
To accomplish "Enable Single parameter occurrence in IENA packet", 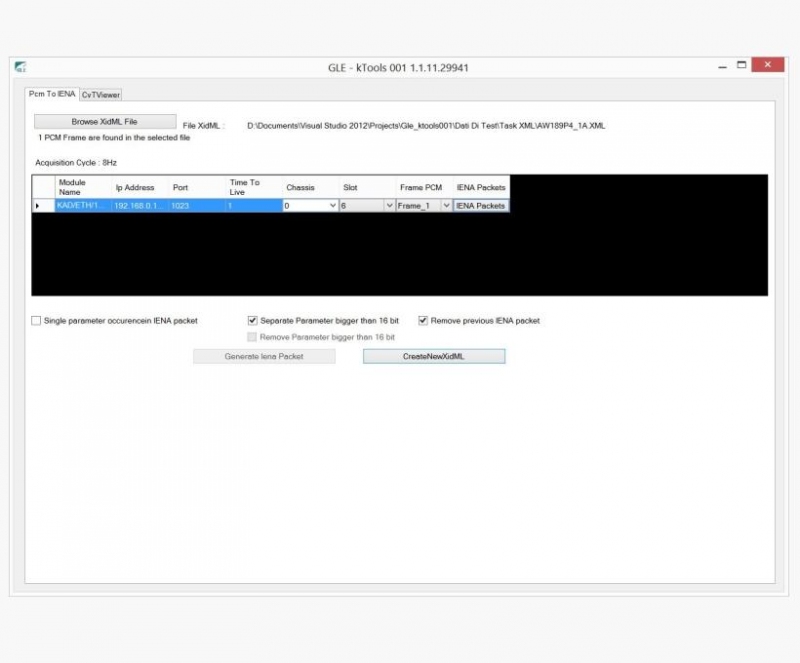I will [37, 321].
